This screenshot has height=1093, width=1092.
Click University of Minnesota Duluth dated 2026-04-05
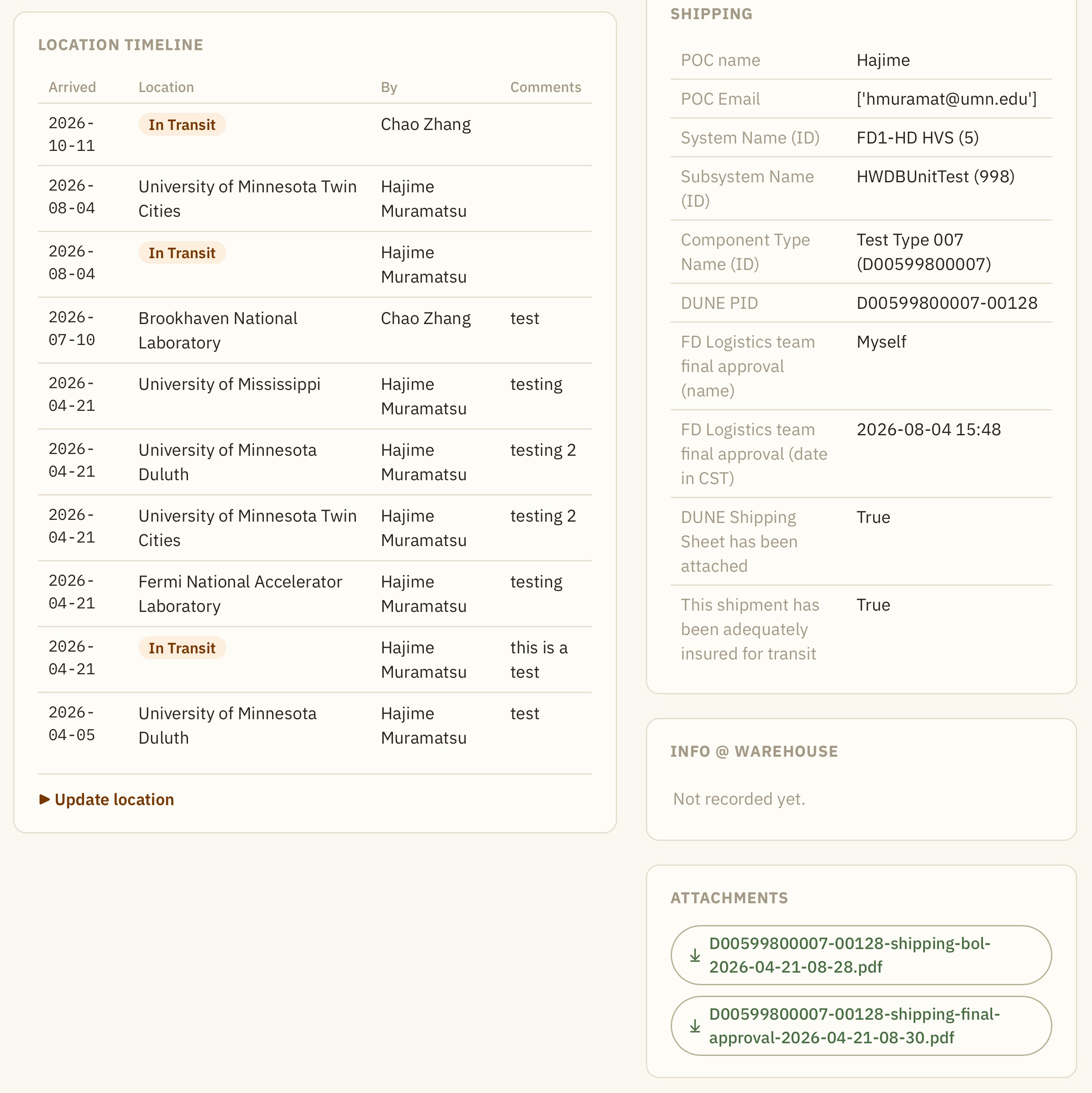click(228, 726)
